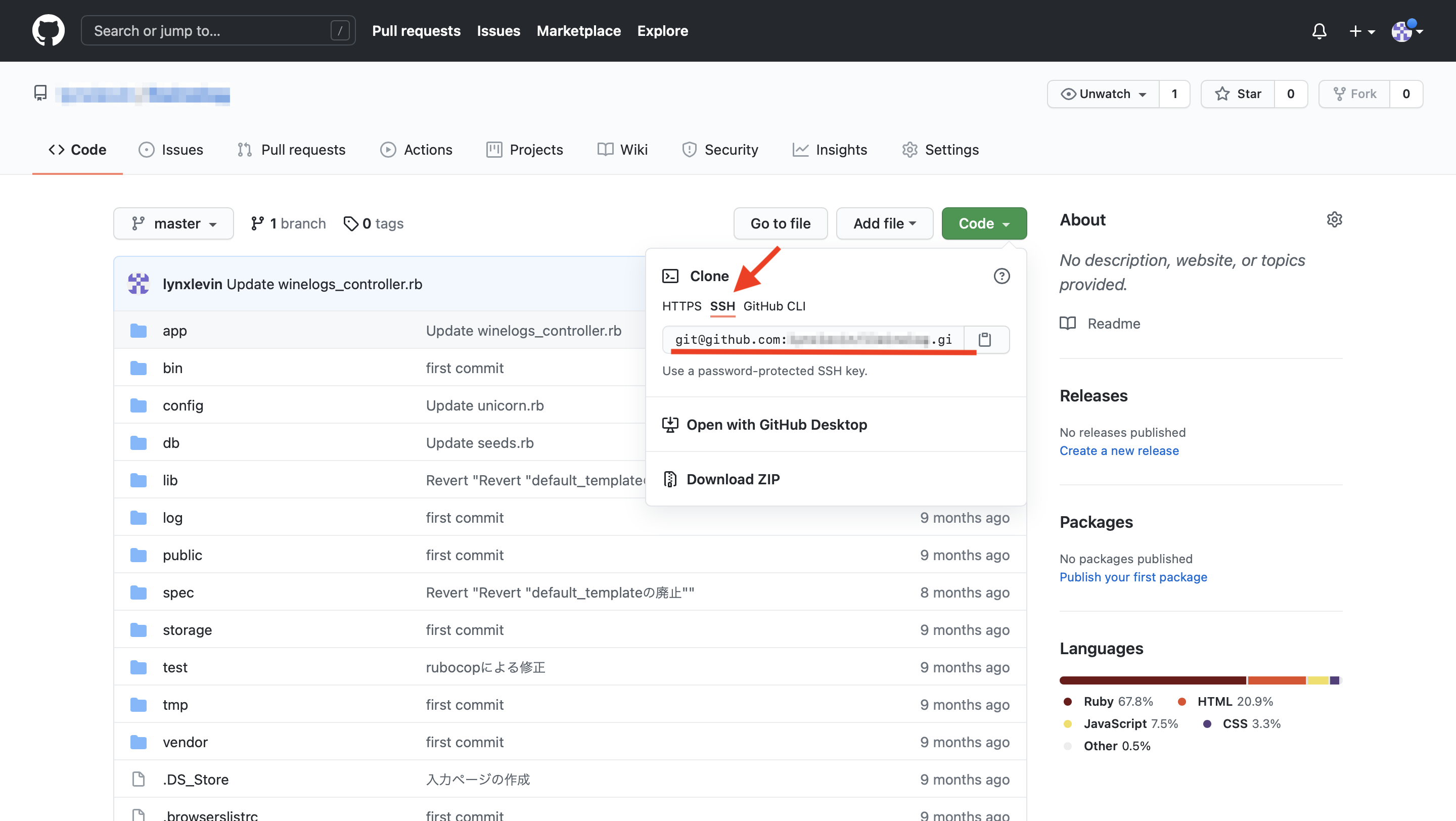The image size is (1456, 821).
Task: Click the Go to file button
Action: (781, 223)
